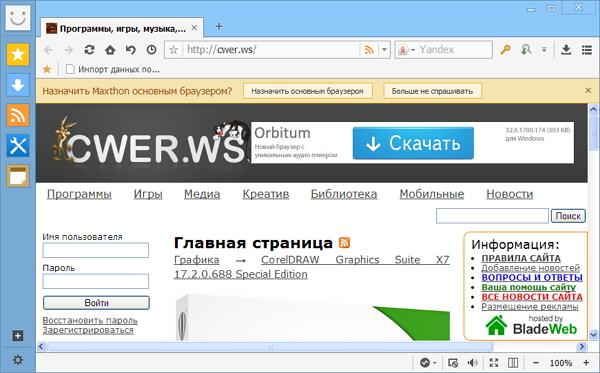Open the Downloads arrow sidebar panel
Viewport: 600px width, 373px height.
pos(18,85)
